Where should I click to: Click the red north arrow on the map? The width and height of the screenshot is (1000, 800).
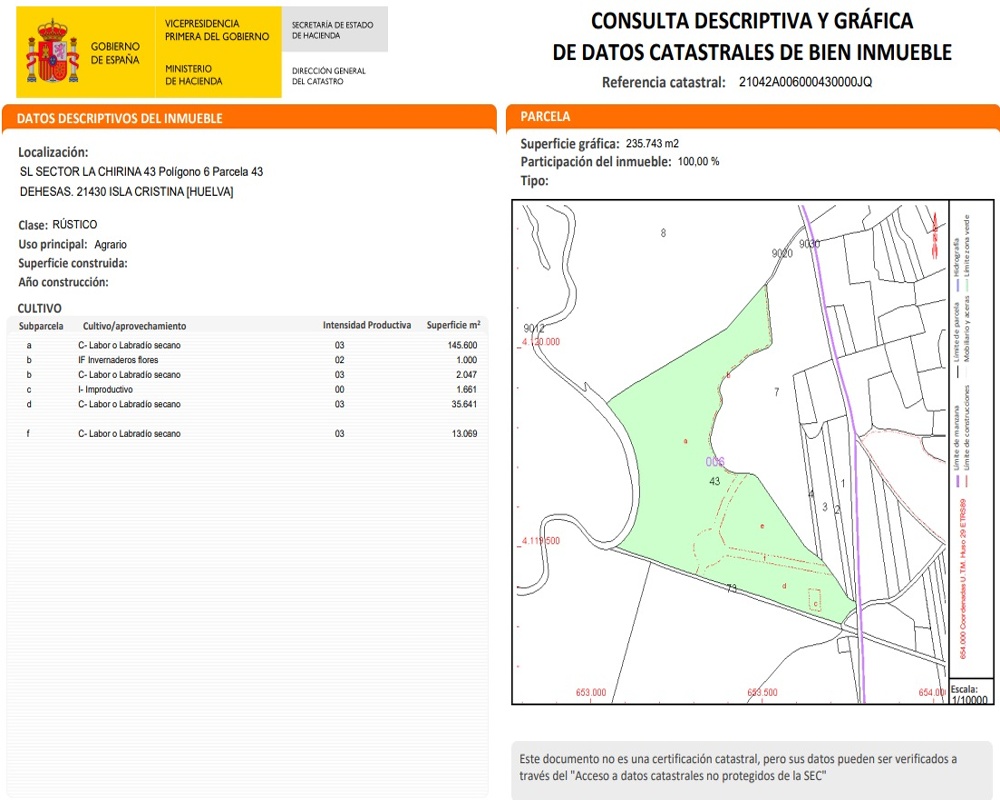coord(936,234)
